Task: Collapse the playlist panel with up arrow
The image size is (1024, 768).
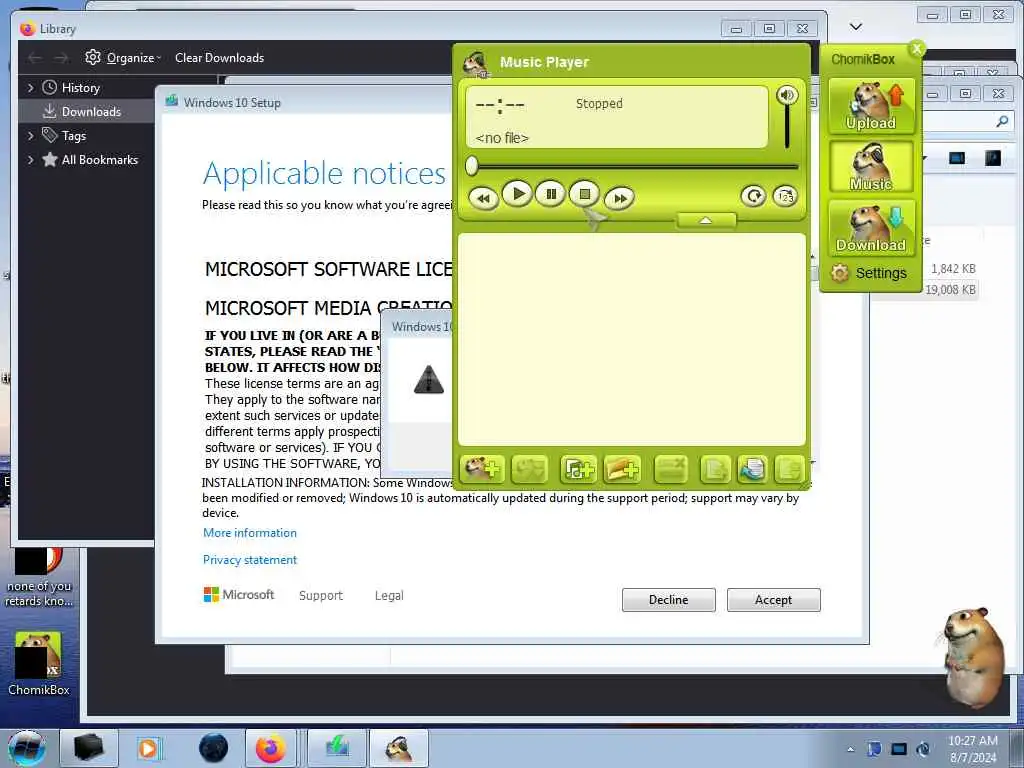Action: pyautogui.click(x=706, y=221)
